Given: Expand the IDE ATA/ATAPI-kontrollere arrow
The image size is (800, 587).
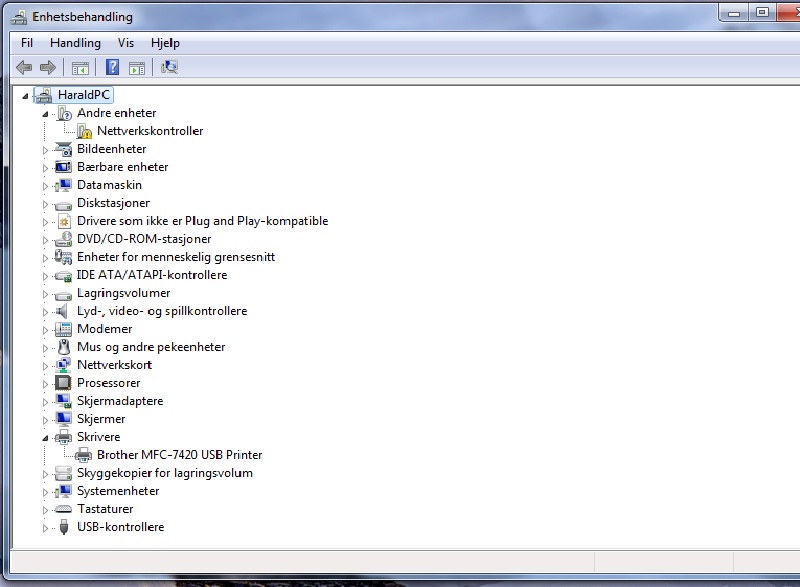Looking at the screenshot, I should tap(45, 276).
